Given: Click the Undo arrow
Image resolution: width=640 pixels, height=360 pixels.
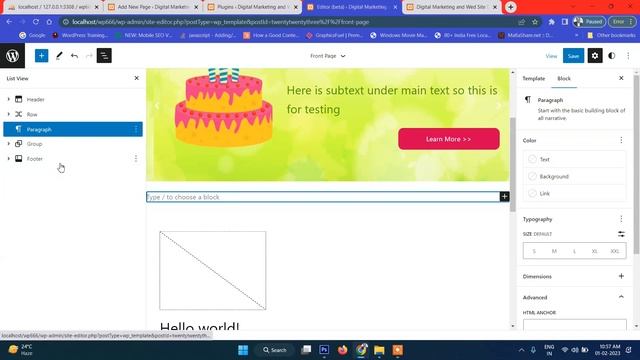Looking at the screenshot, I should [74, 56].
